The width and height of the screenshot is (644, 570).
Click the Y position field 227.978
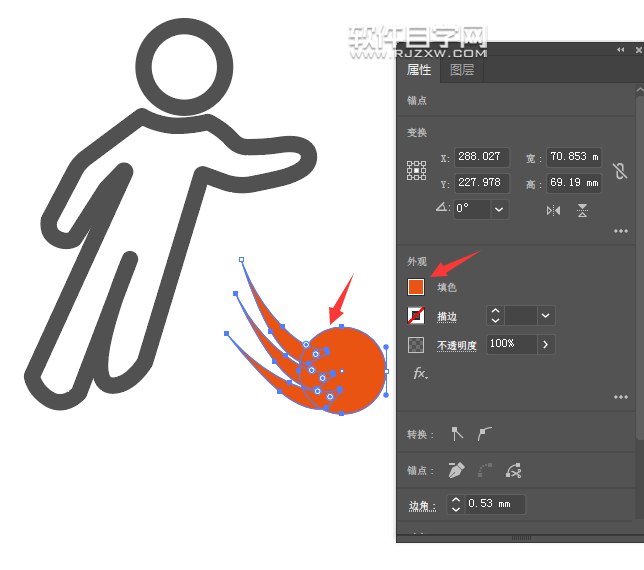pos(482,183)
